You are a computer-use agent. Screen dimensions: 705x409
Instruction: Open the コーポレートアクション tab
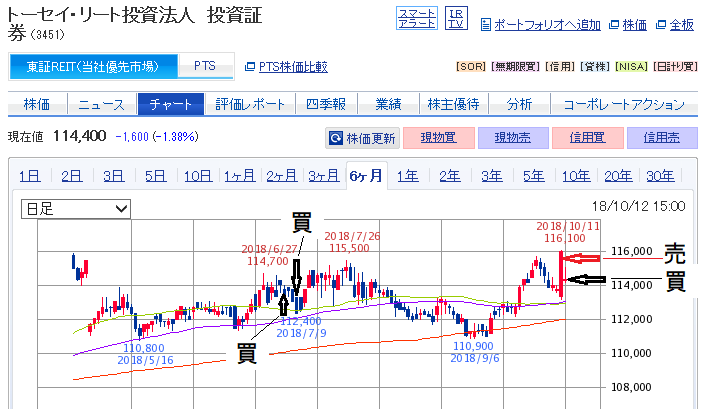tap(625, 104)
